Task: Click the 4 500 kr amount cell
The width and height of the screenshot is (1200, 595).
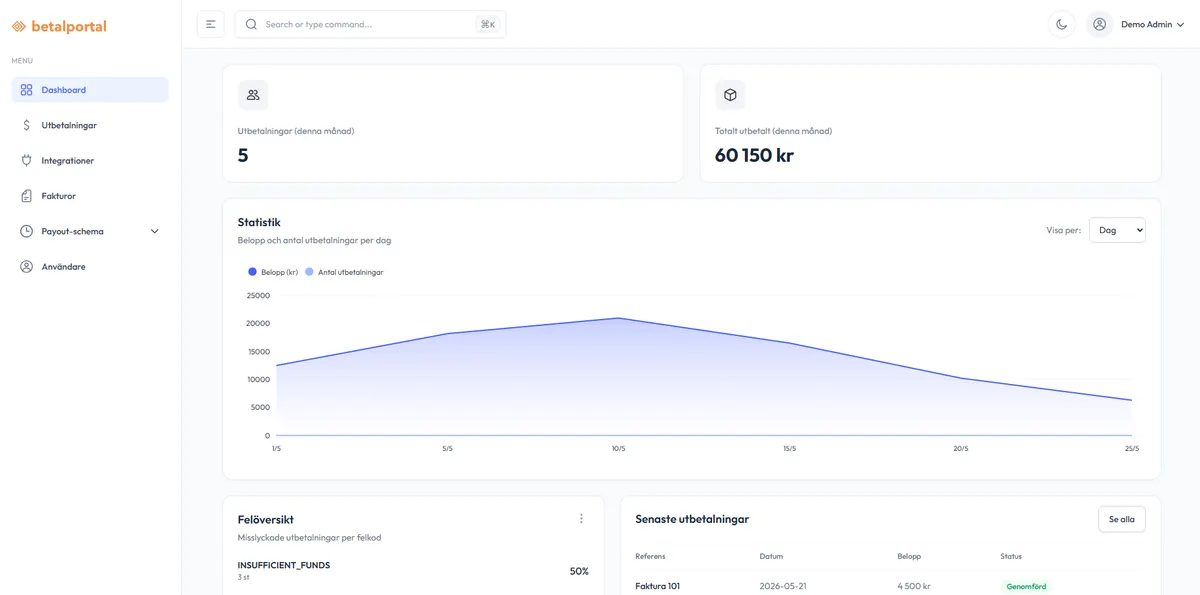Action: point(914,586)
